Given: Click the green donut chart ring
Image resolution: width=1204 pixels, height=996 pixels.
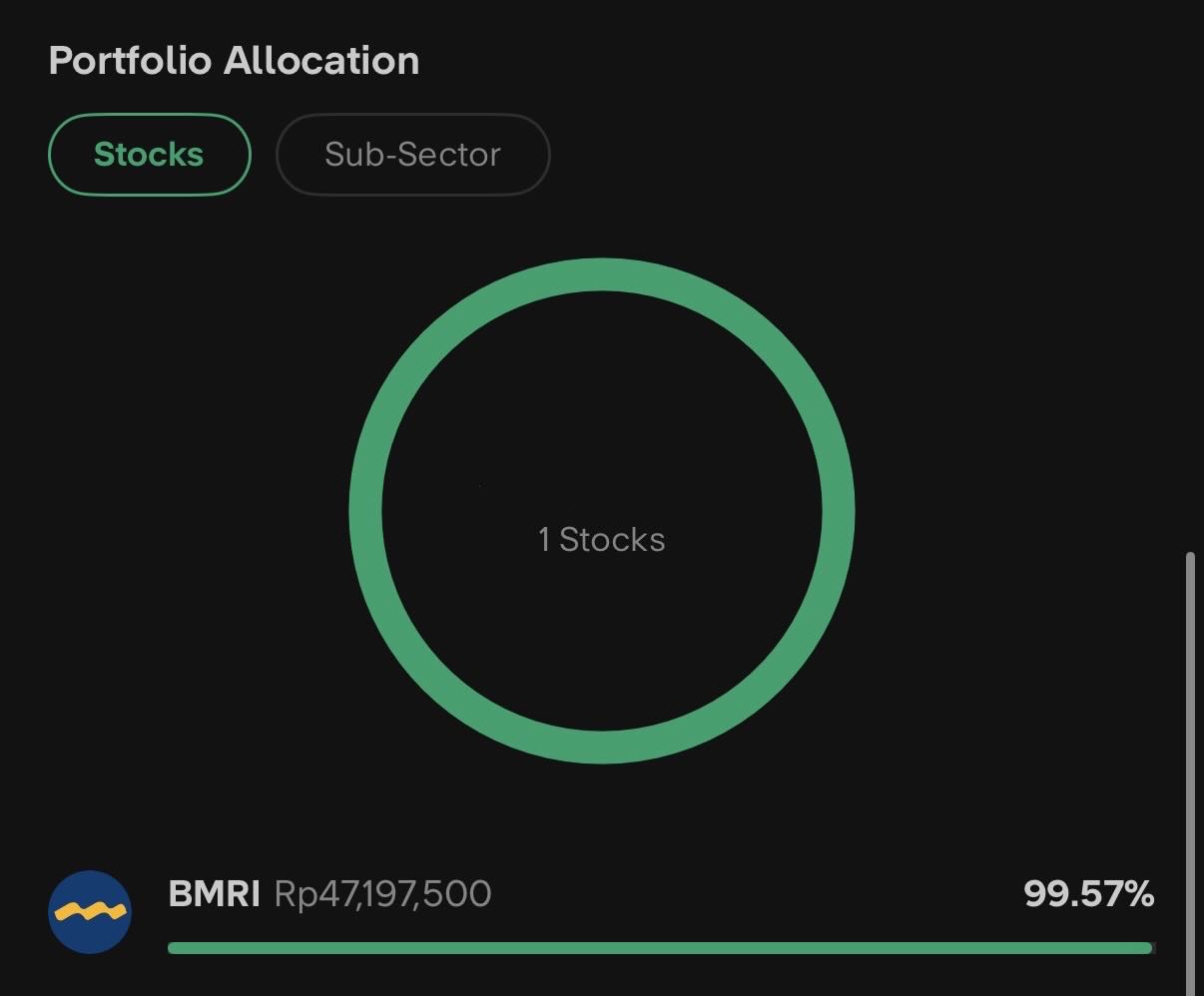Looking at the screenshot, I should (602, 274).
